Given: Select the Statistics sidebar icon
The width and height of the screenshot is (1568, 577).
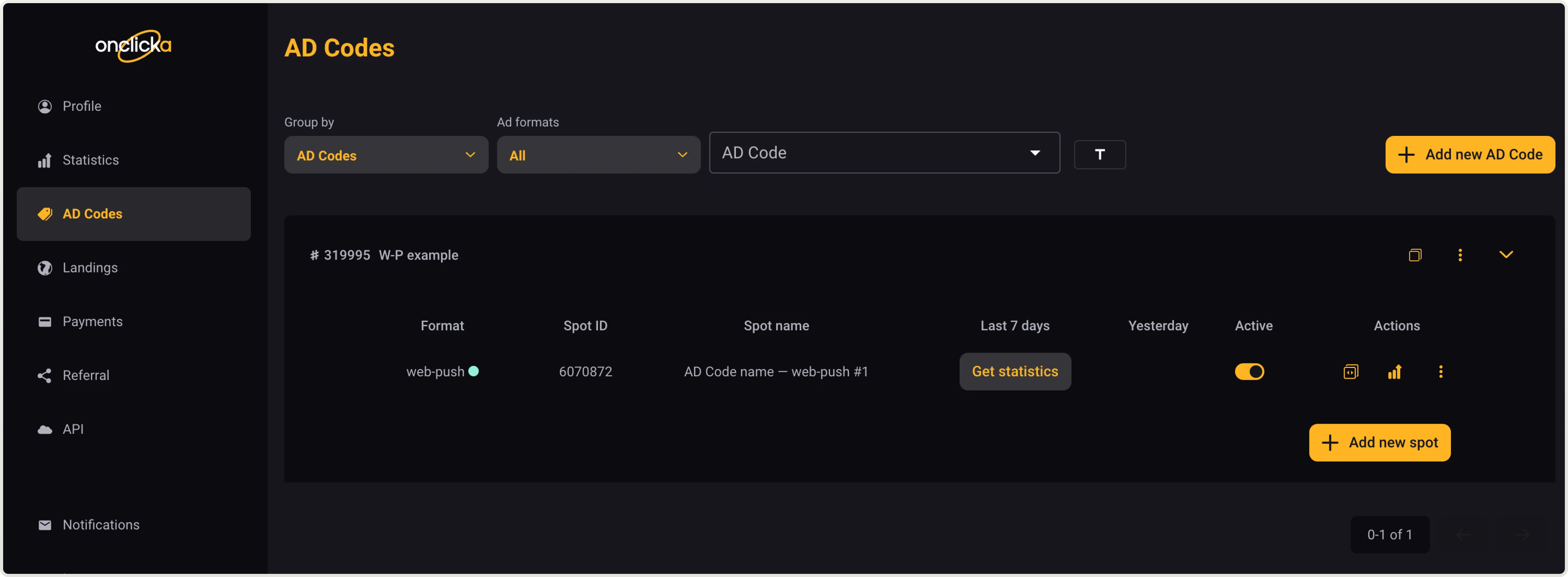Looking at the screenshot, I should [45, 160].
